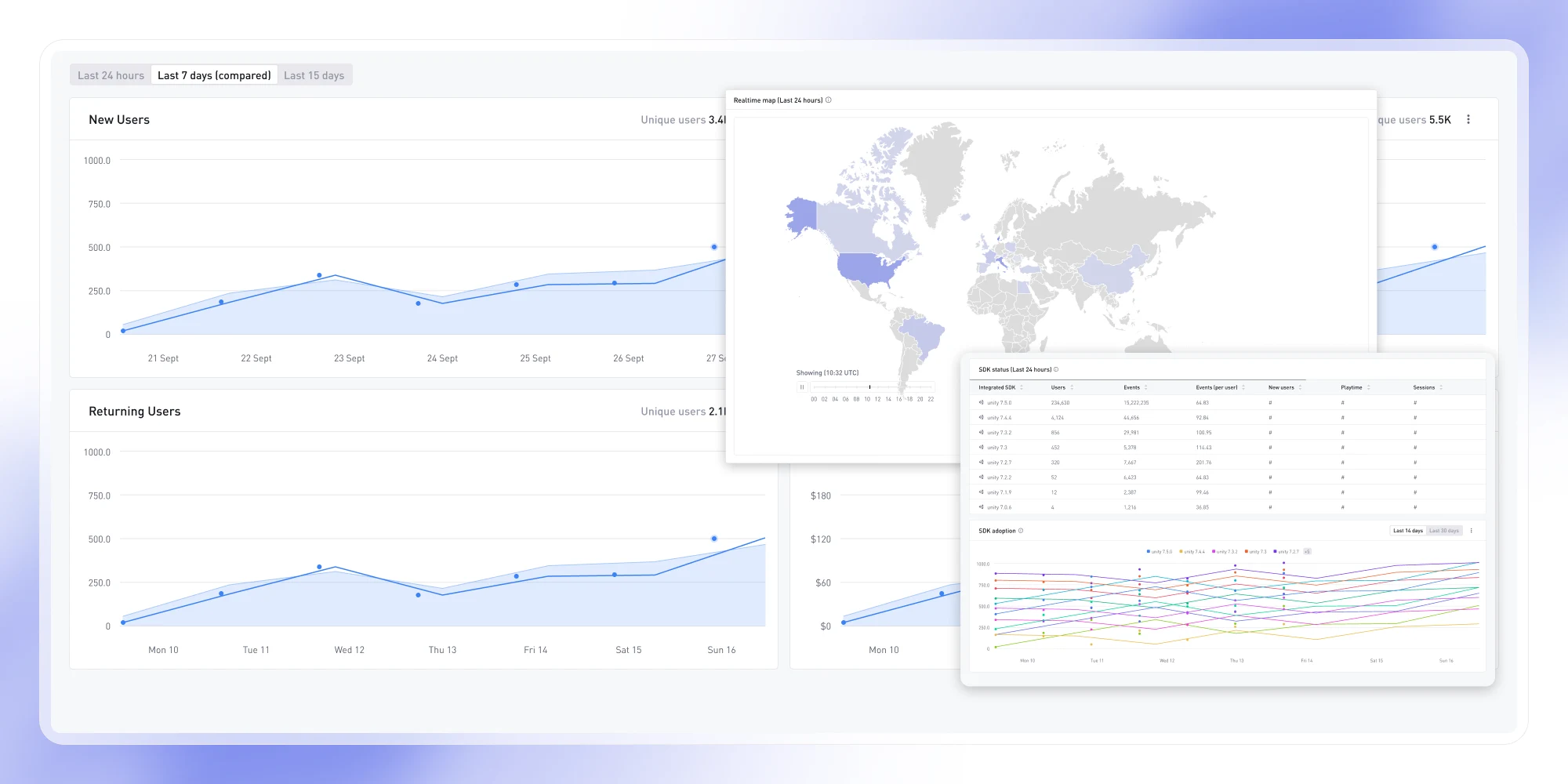Expand the +5 hidden legend items
1568x784 pixels.
point(1307,551)
